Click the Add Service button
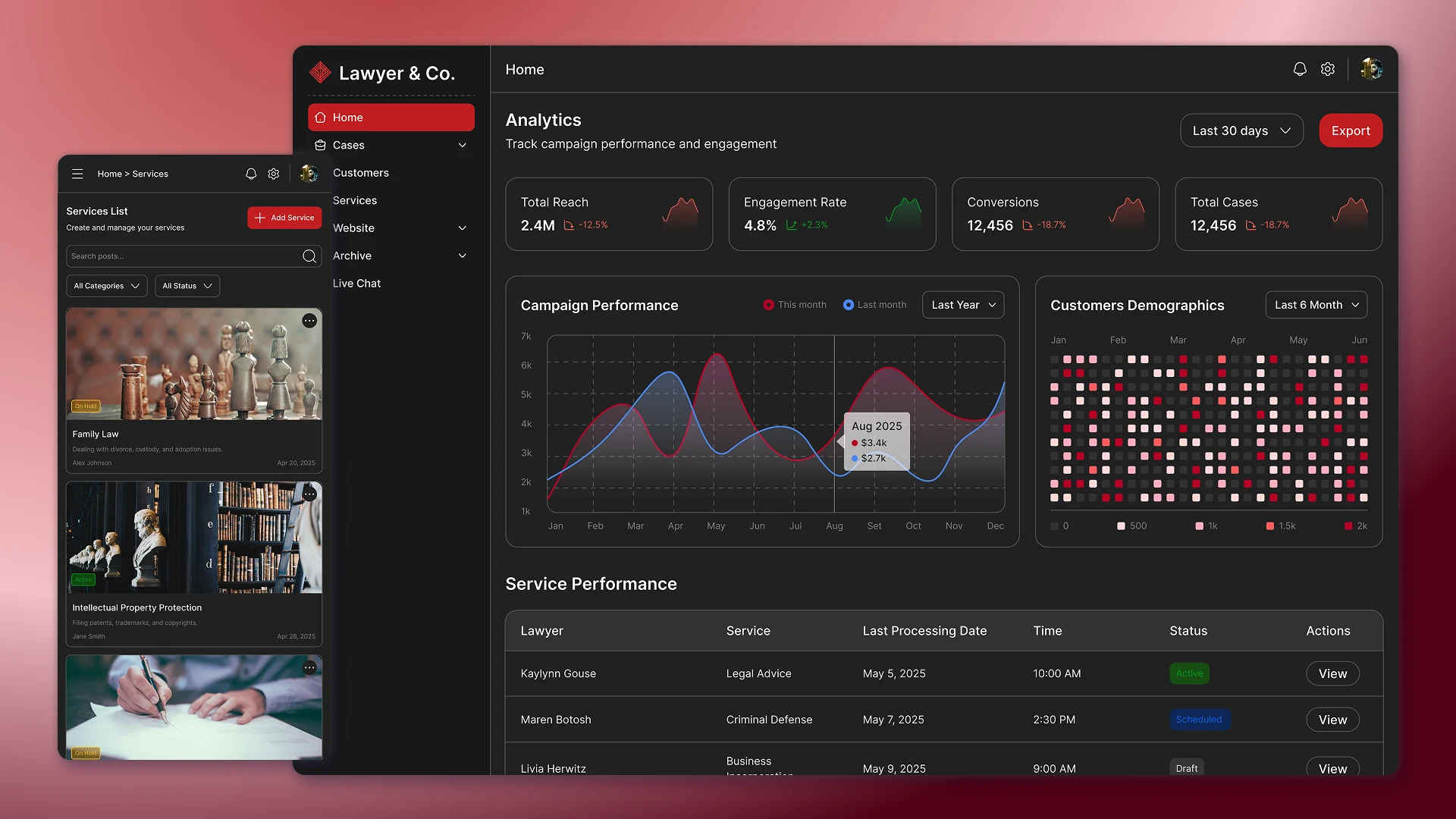 (284, 218)
